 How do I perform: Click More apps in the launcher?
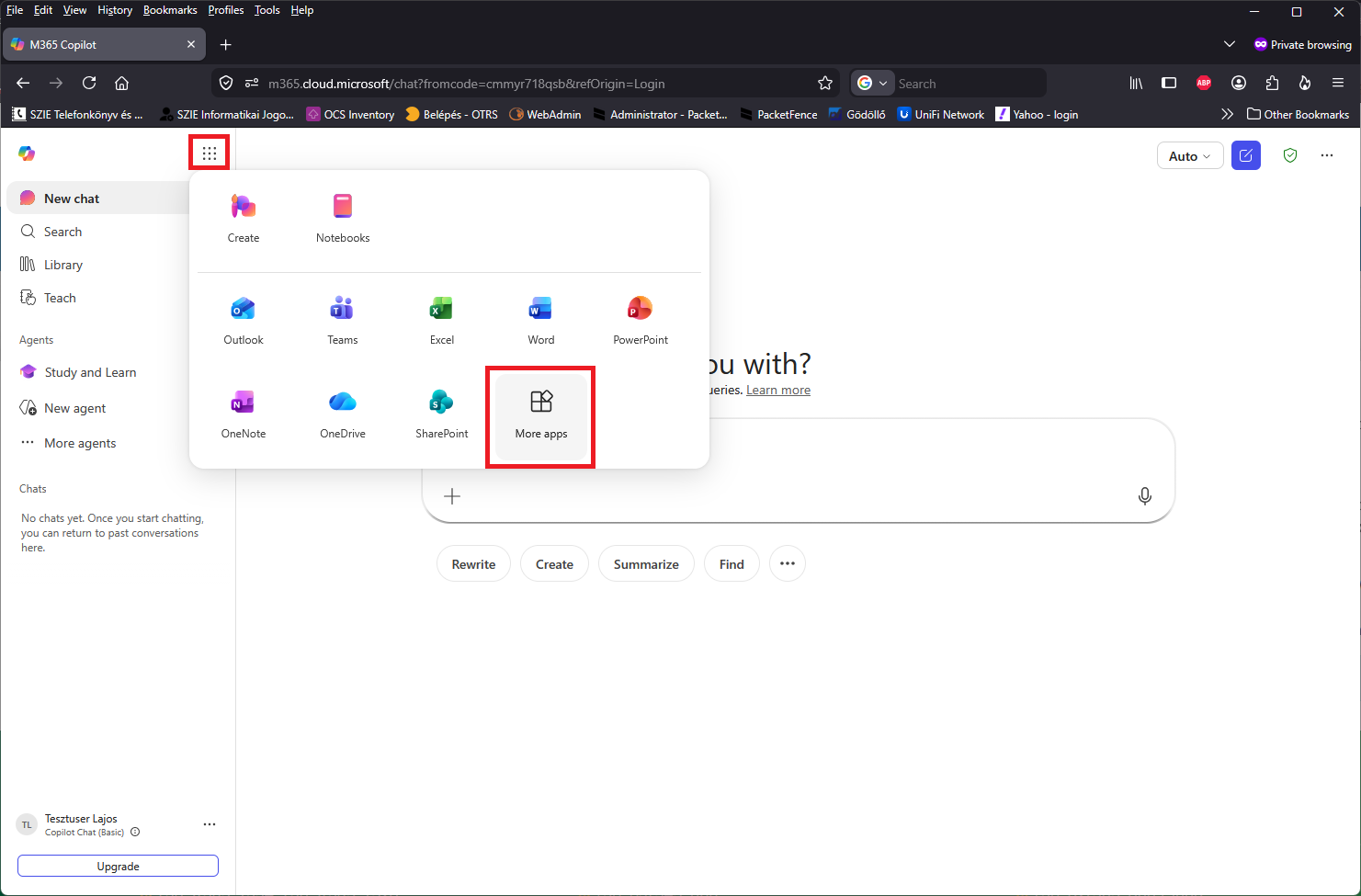coord(541,416)
